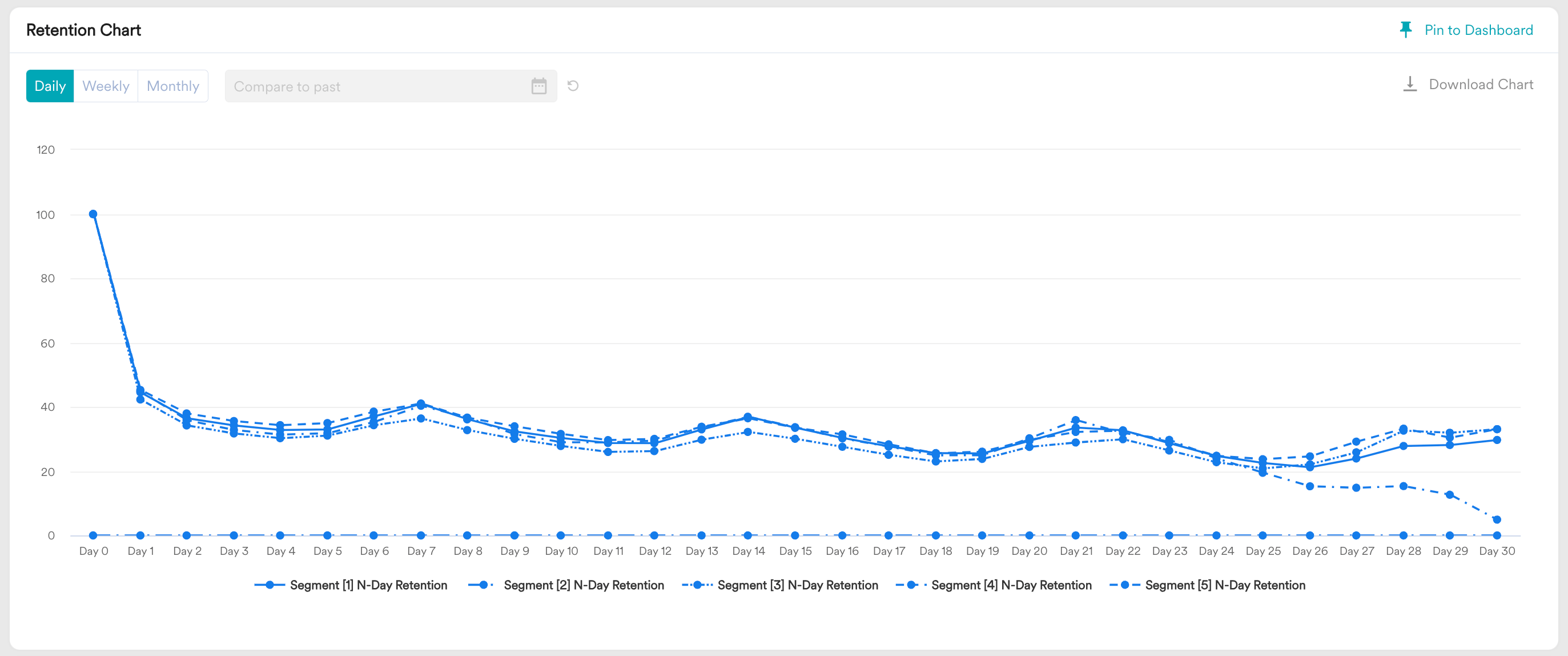Click the Day 7 axis label
1568x656 pixels.
(421, 551)
